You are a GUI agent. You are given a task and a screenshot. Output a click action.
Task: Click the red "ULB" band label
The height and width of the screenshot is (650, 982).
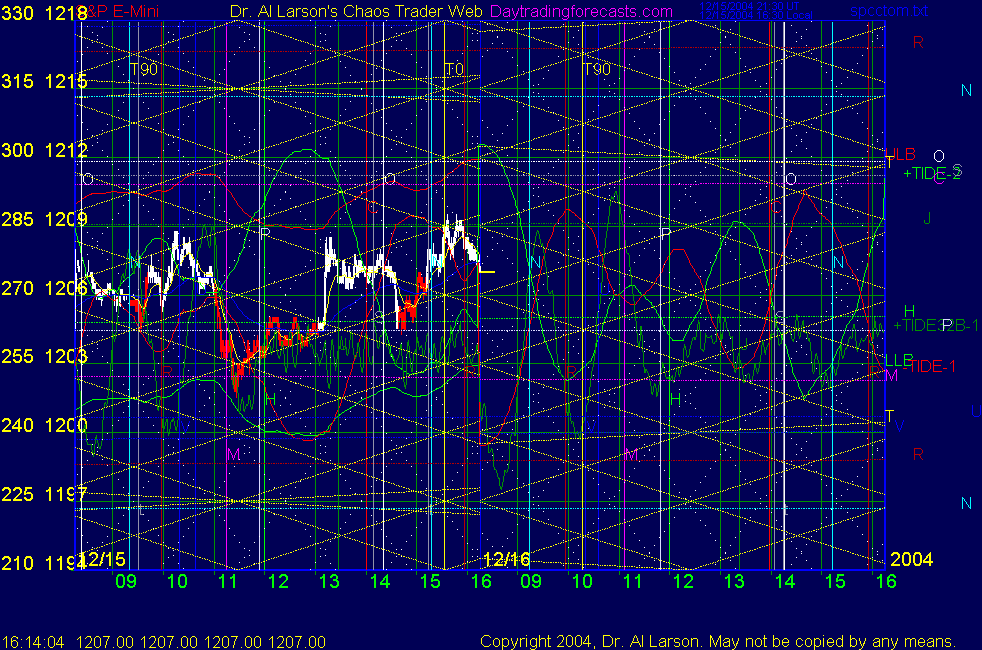pos(901,154)
